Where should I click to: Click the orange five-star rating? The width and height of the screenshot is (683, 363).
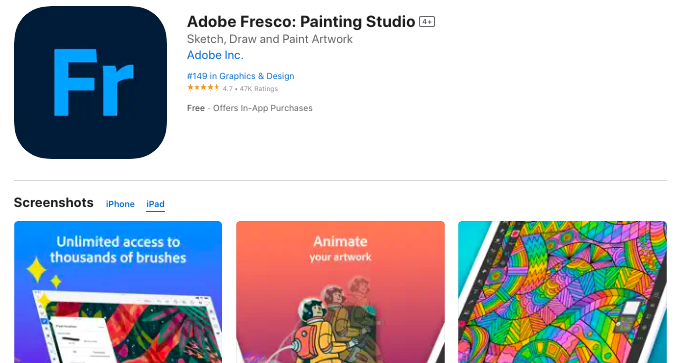coord(203,88)
